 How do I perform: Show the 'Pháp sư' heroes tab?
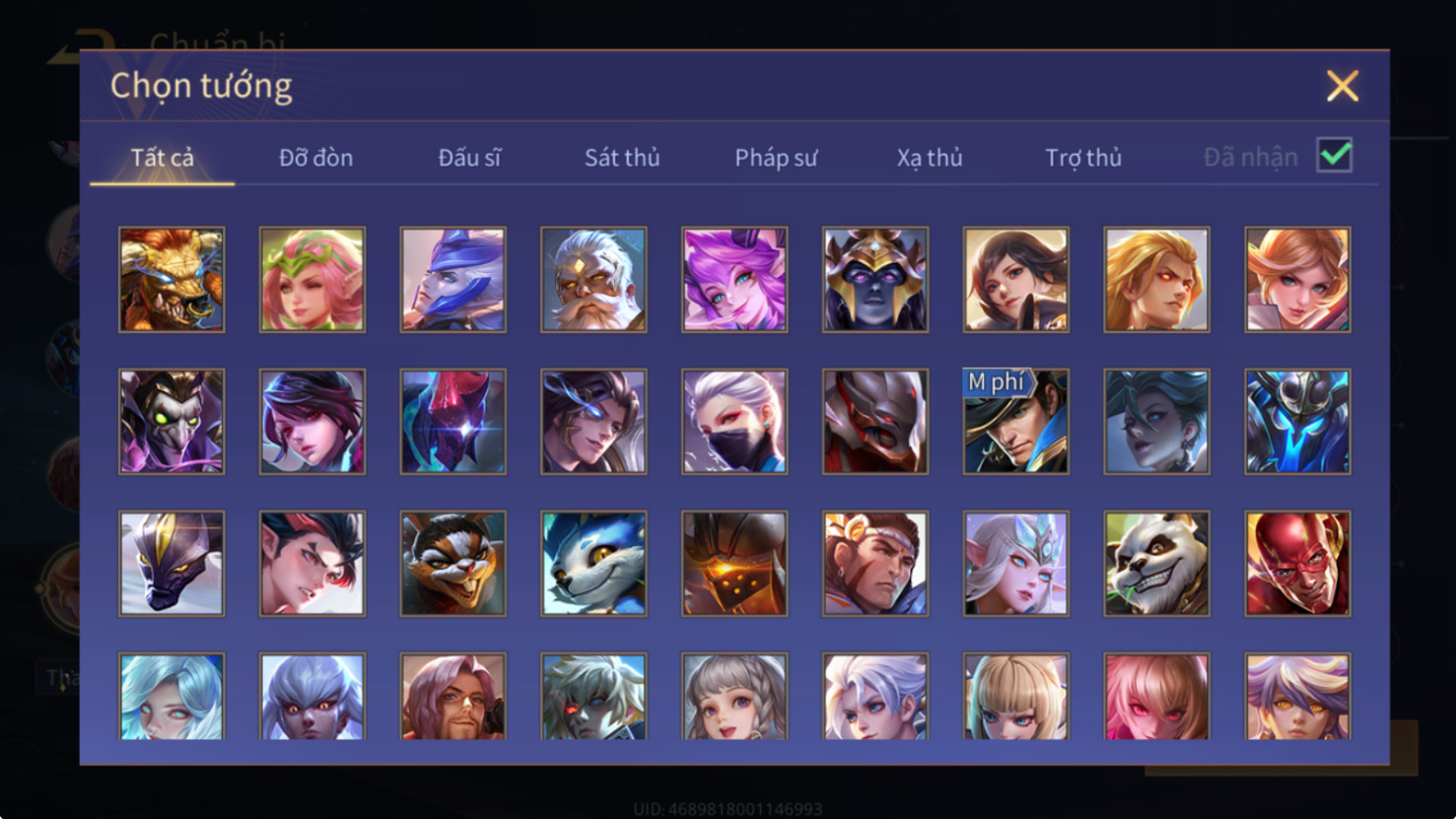776,158
